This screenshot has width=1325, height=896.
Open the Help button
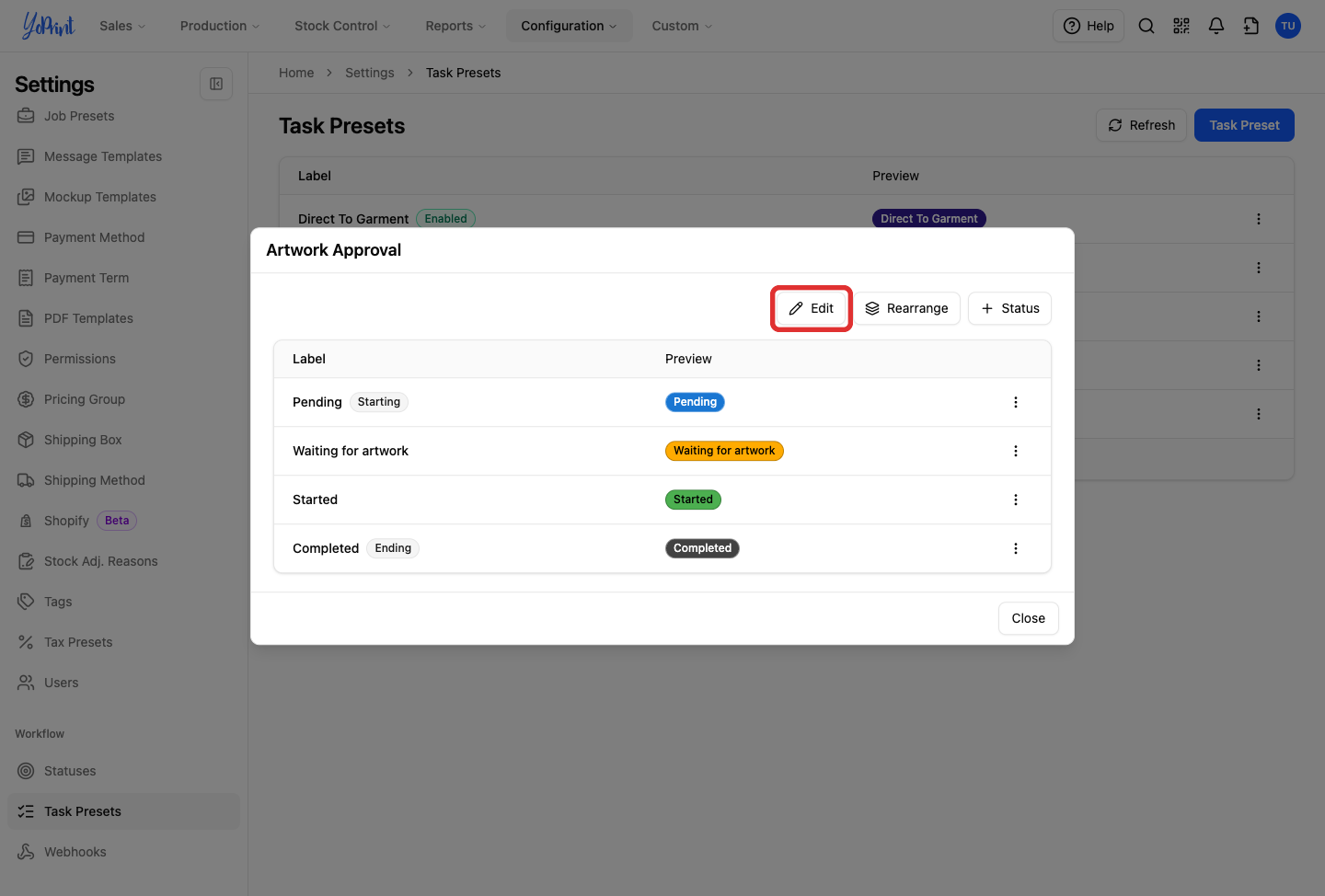point(1089,26)
